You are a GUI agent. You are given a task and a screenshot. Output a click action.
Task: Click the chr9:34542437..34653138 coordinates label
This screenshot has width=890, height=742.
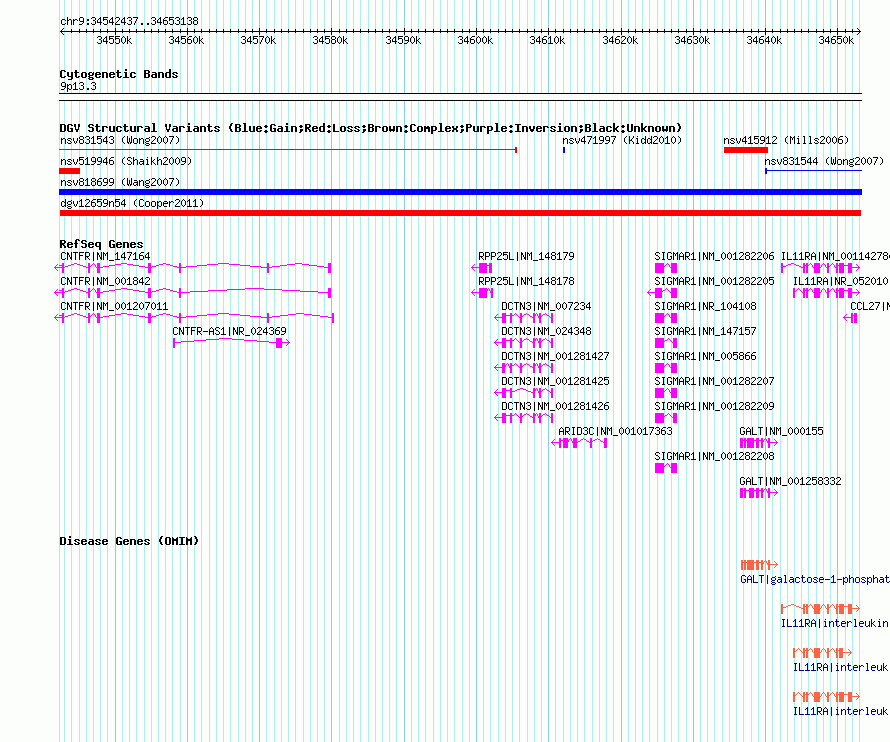[x=129, y=21]
